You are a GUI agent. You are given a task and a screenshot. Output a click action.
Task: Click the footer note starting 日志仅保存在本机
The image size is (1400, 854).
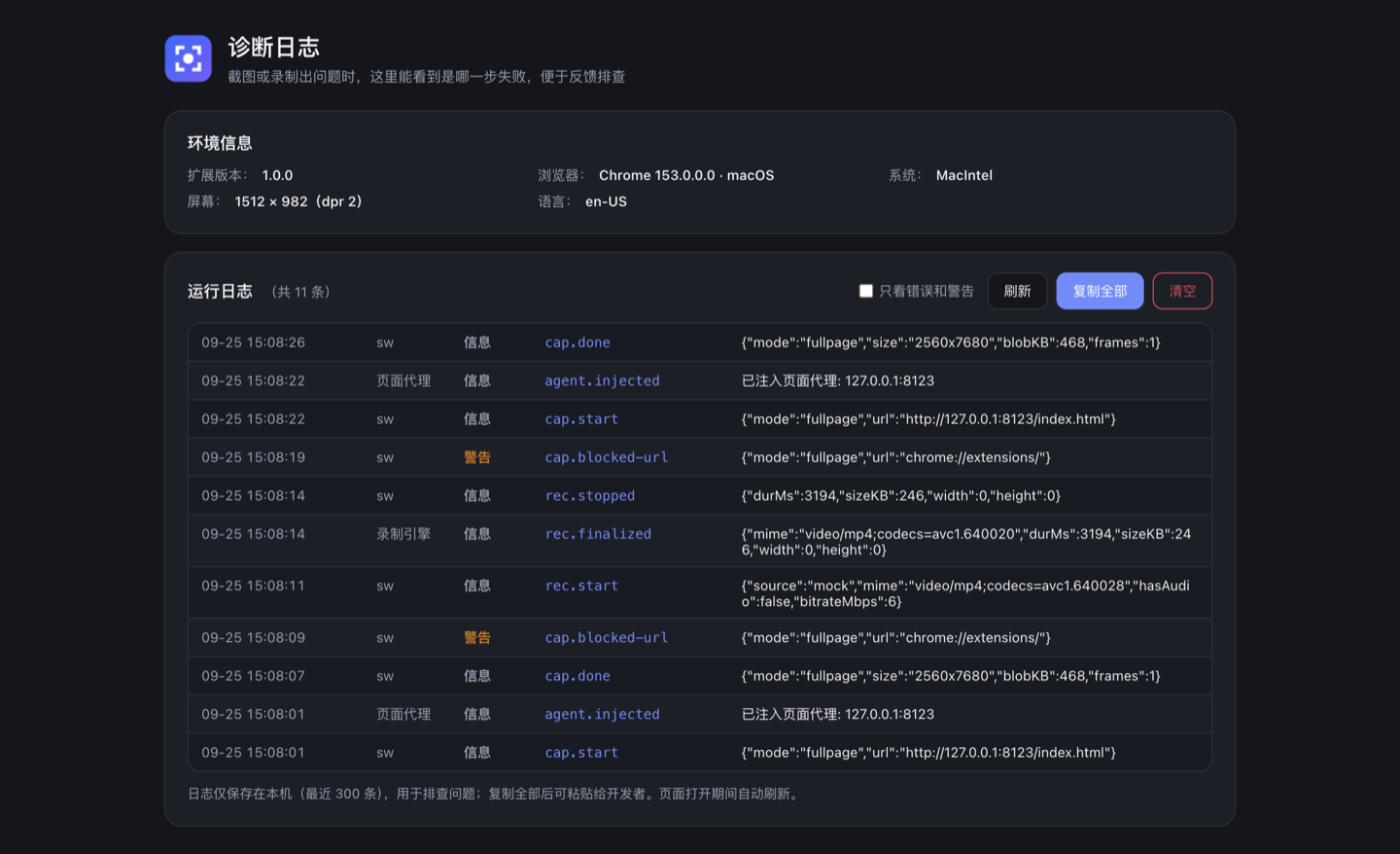(496, 794)
